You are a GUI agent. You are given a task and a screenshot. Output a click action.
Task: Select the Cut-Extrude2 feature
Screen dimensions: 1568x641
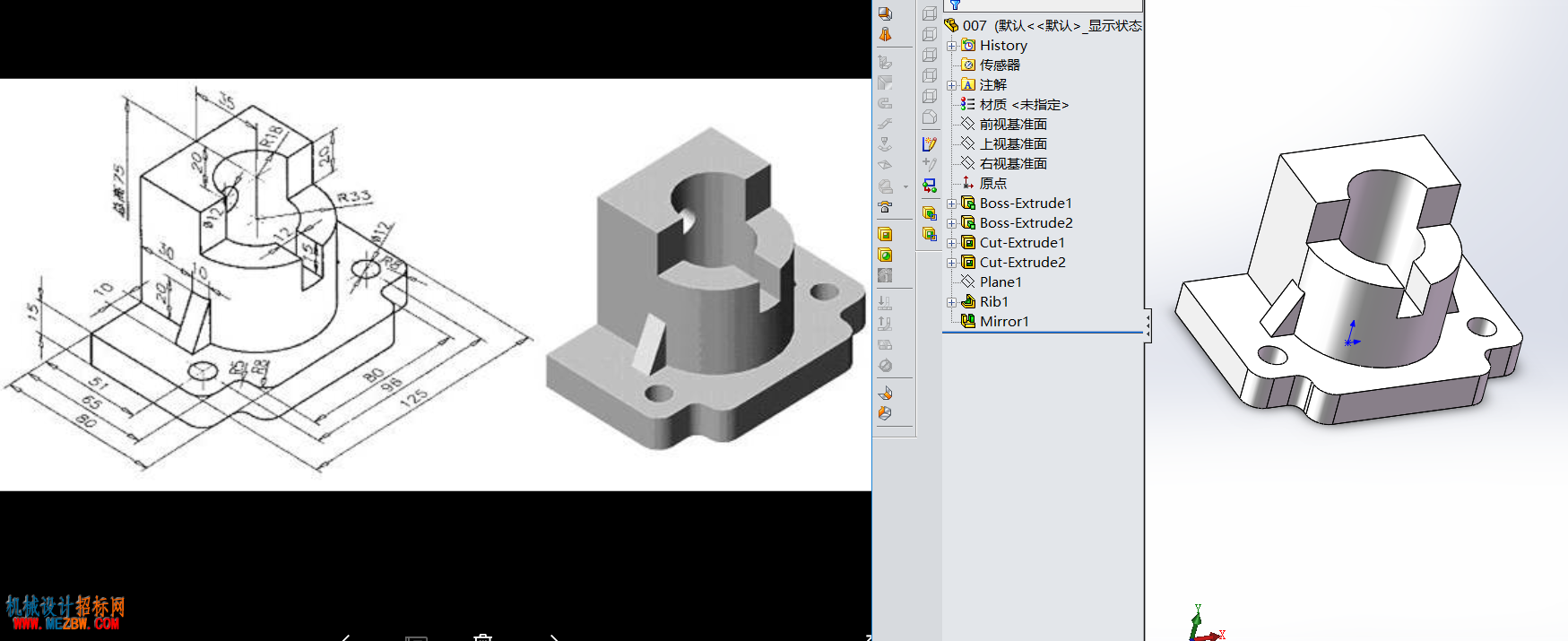click(1013, 263)
